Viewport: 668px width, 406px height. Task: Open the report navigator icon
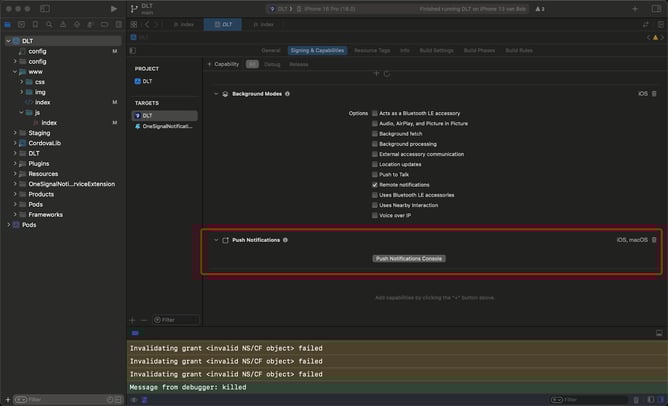118,25
